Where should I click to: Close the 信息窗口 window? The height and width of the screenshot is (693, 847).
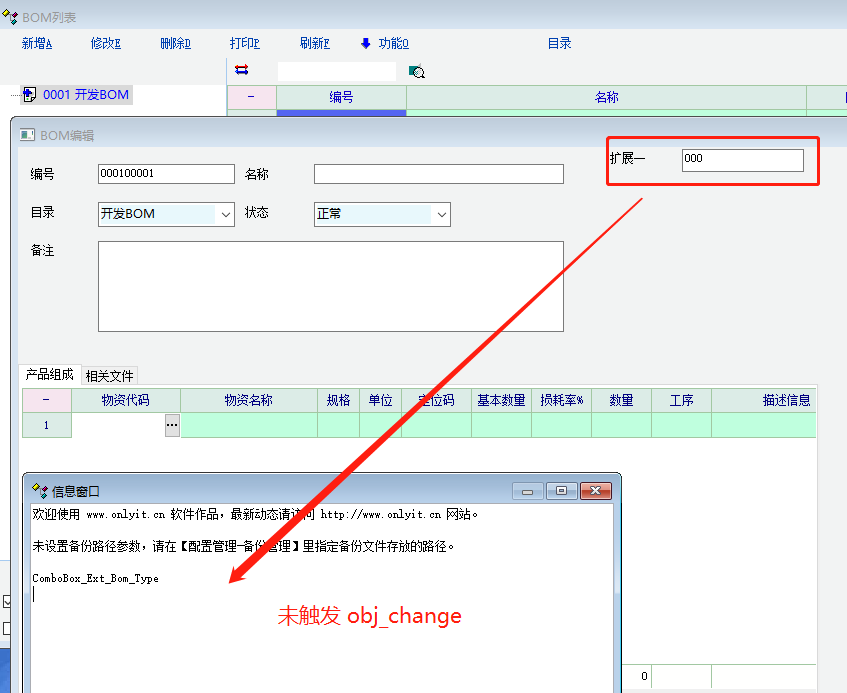596,491
